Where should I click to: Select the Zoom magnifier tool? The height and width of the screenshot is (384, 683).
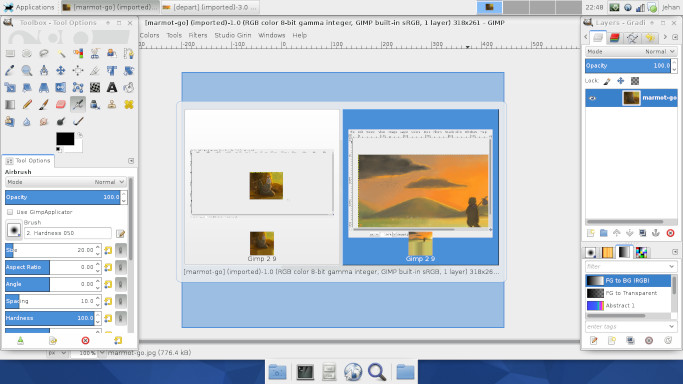pos(27,71)
